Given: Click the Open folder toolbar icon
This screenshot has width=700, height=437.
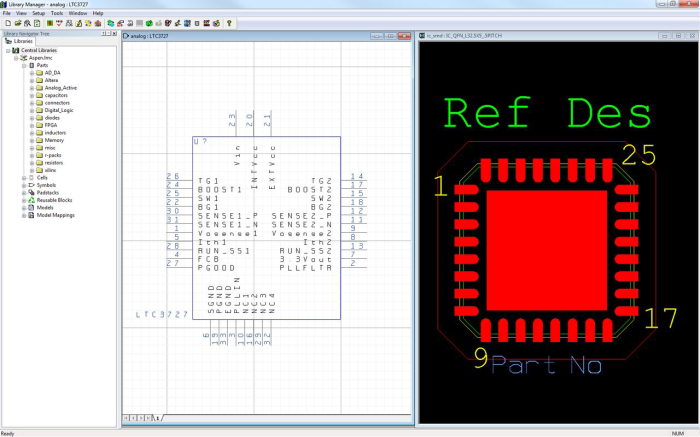Looking at the screenshot, I should tap(18, 23).
